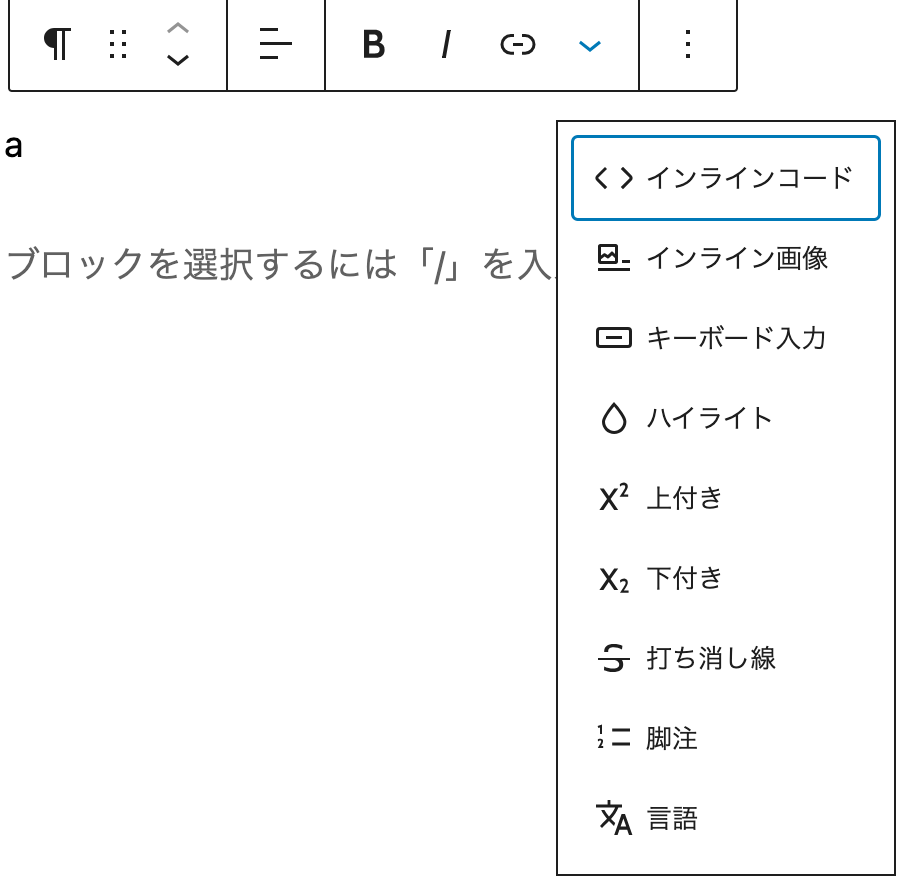
Task: Toggle インラインコード formatting
Action: 725,177
